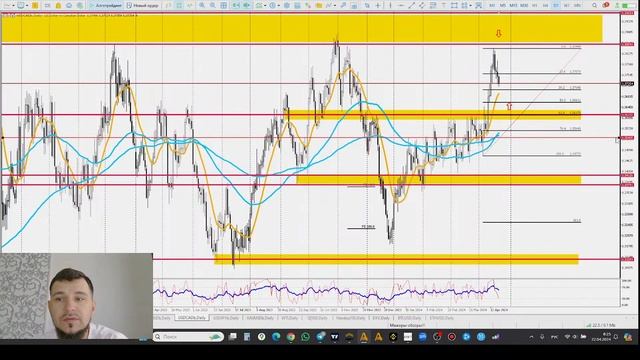Enable chart auto scroll icon
640x360 pixels.
236,6
